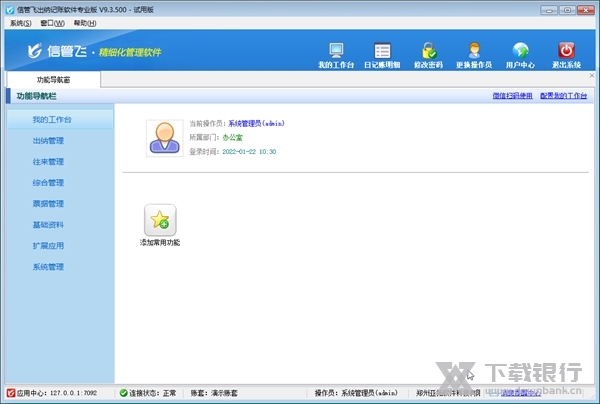The width and height of the screenshot is (600, 404).
Task: Click login time 2022-01-22 10:30
Action: pyautogui.click(x=249, y=152)
